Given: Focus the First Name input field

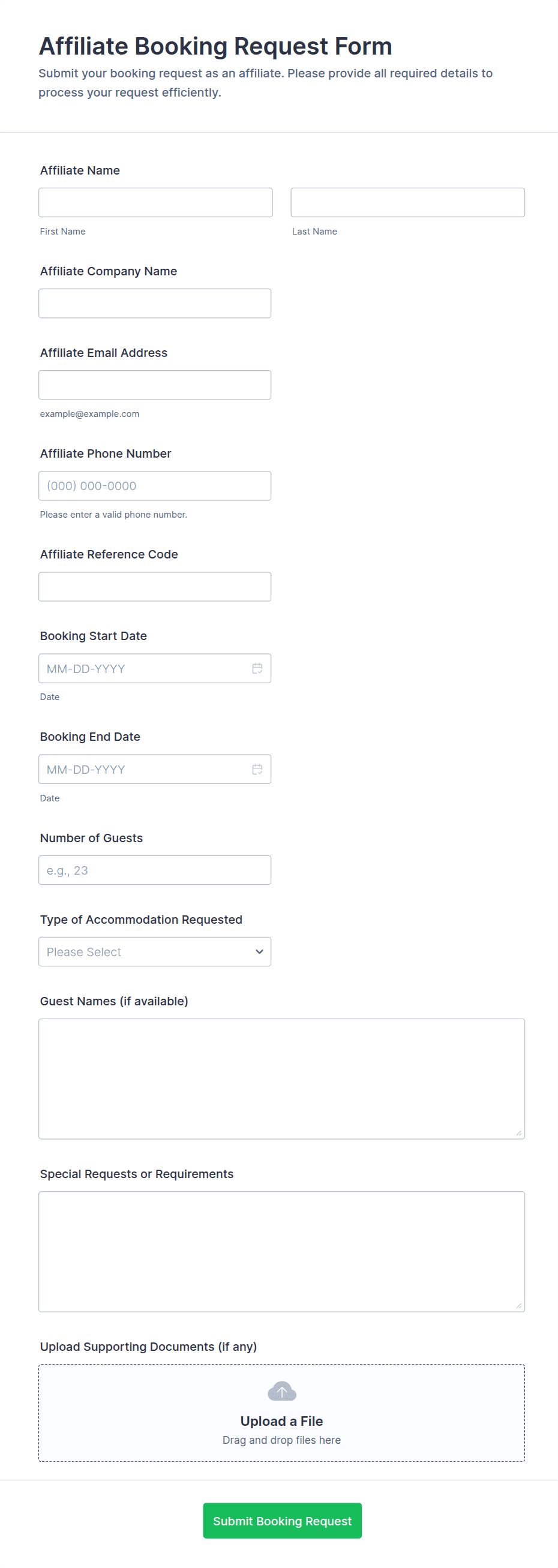Looking at the screenshot, I should coord(155,202).
